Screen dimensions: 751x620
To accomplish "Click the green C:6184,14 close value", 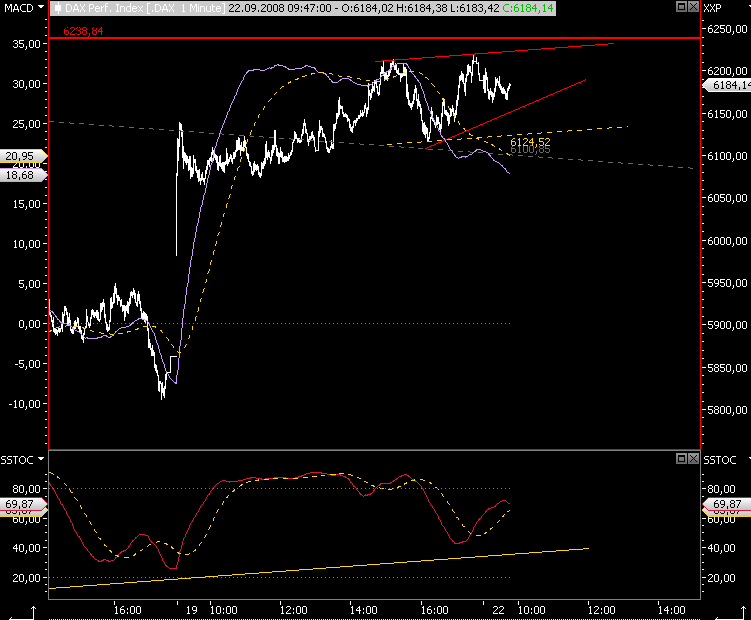I will [x=528, y=8].
